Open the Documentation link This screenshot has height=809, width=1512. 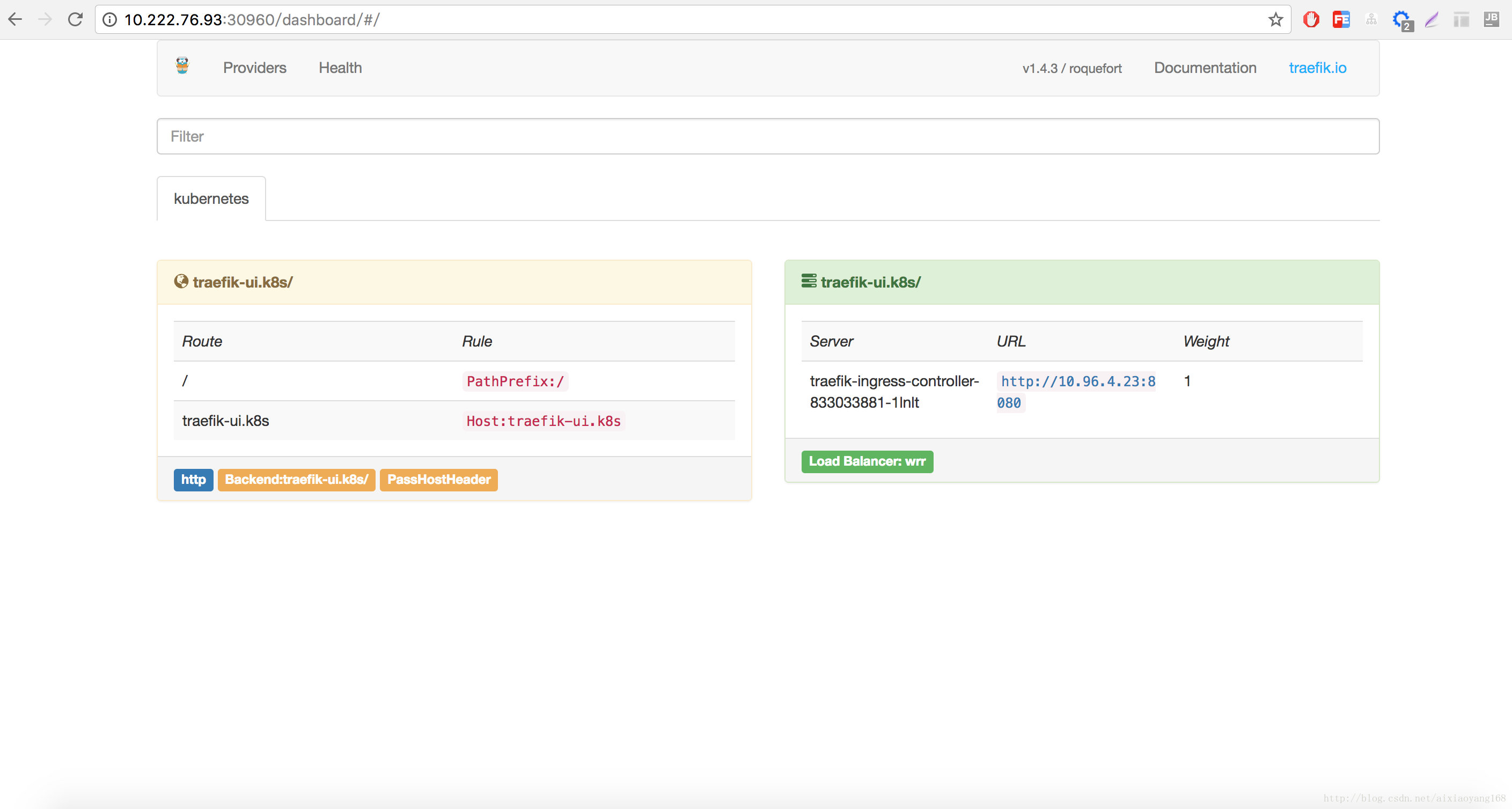click(x=1205, y=68)
